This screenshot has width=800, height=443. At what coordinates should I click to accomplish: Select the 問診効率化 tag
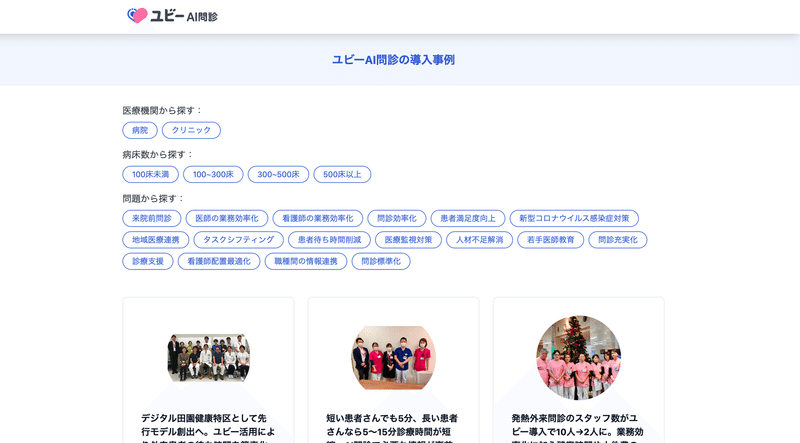(x=397, y=218)
